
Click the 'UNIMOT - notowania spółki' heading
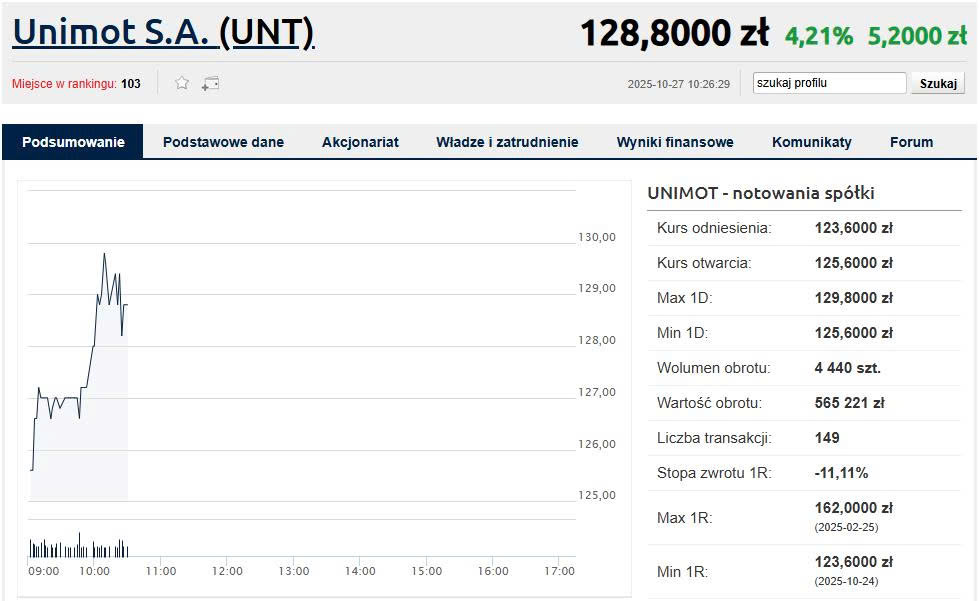click(x=760, y=193)
